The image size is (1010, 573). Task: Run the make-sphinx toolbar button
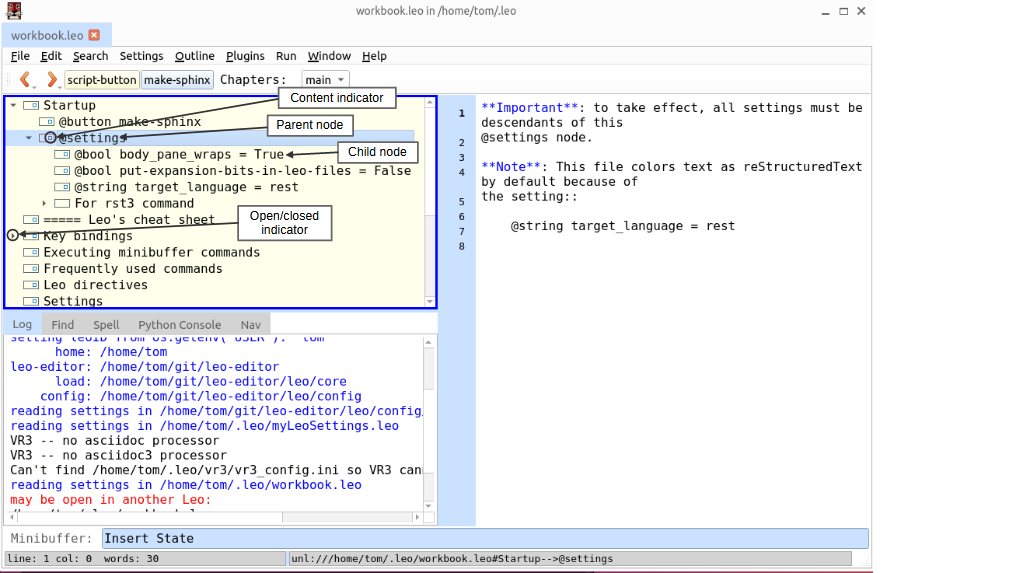click(x=177, y=80)
